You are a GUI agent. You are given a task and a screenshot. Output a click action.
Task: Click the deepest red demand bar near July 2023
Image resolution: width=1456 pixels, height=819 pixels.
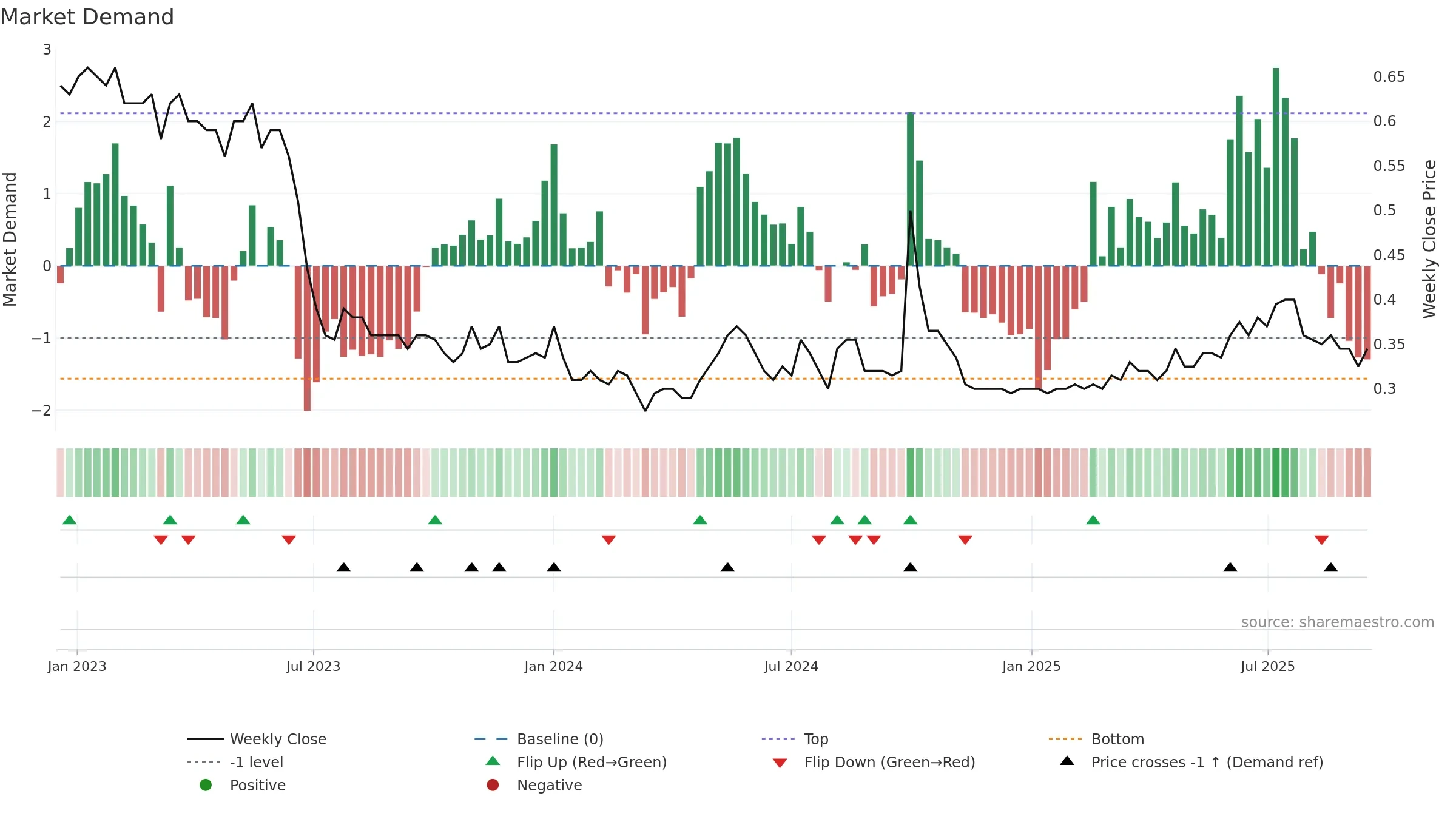307,339
